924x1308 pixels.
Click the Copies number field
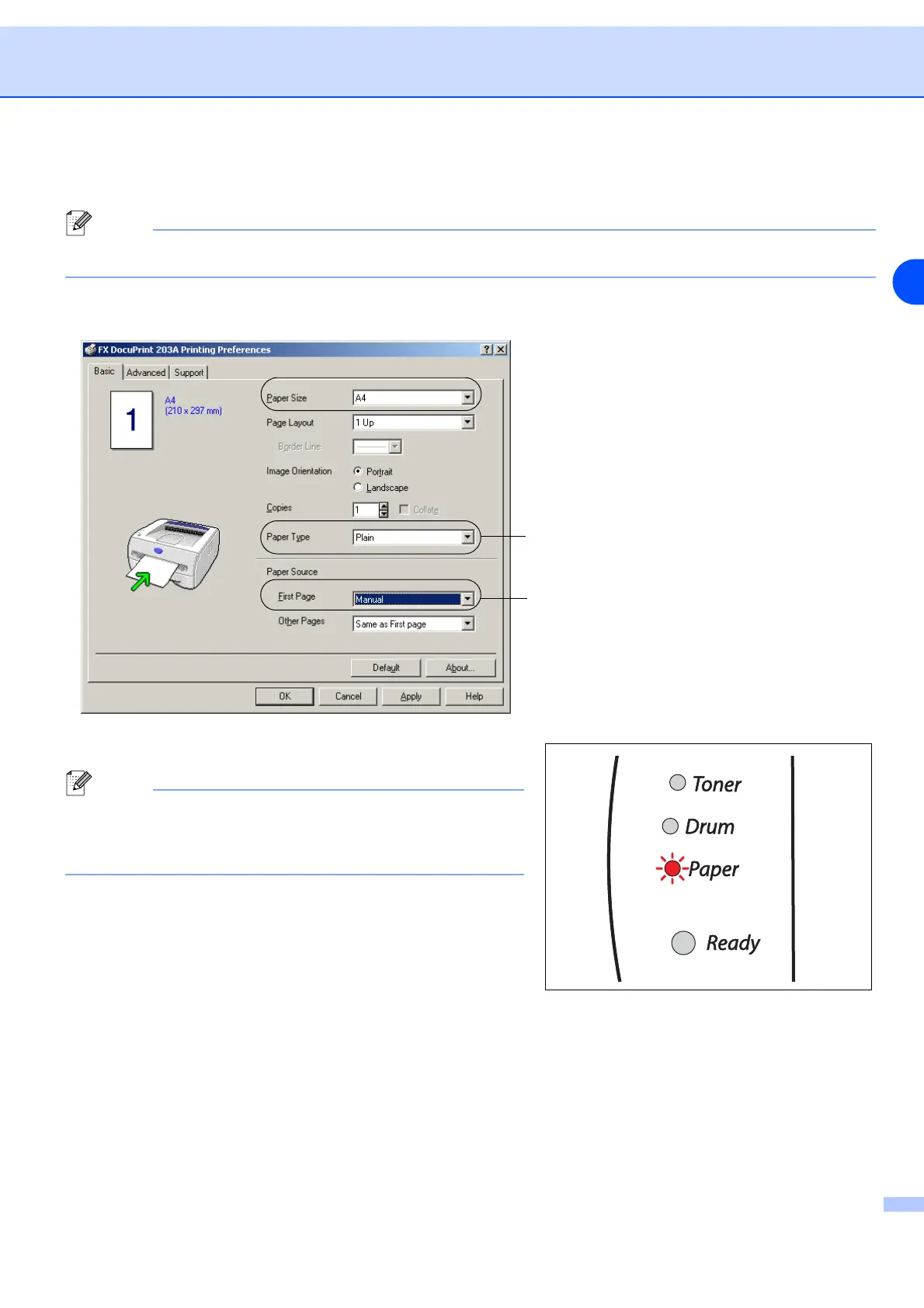click(x=366, y=510)
